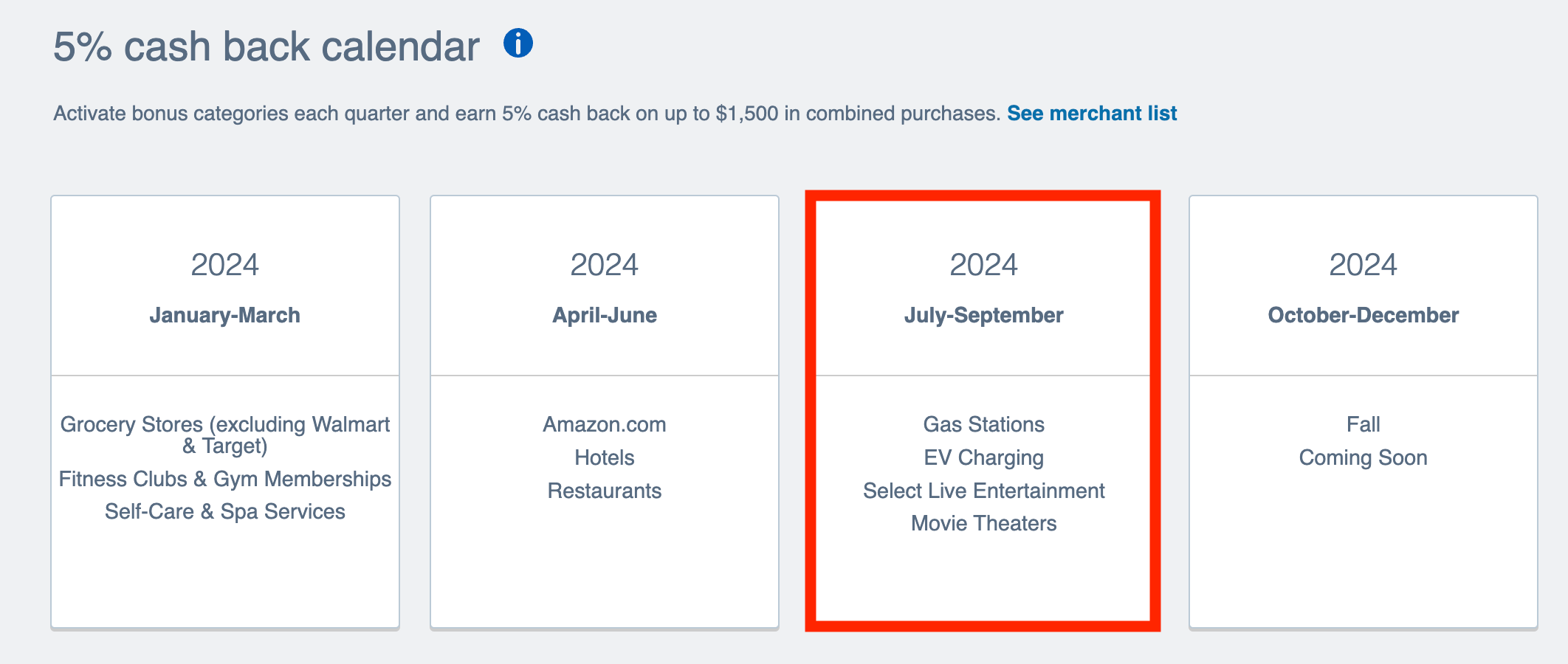Click the Restaurants category
The width and height of the screenshot is (1568, 664).
604,491
